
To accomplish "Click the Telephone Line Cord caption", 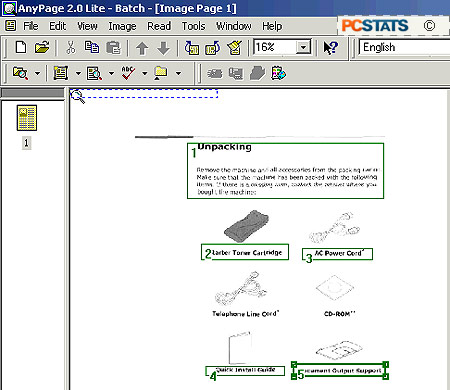I will pos(246,314).
